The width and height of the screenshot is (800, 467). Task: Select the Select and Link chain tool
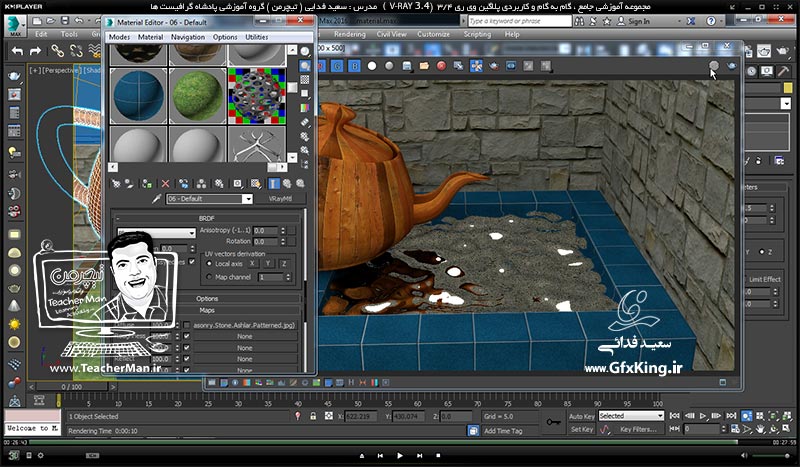coord(57,51)
